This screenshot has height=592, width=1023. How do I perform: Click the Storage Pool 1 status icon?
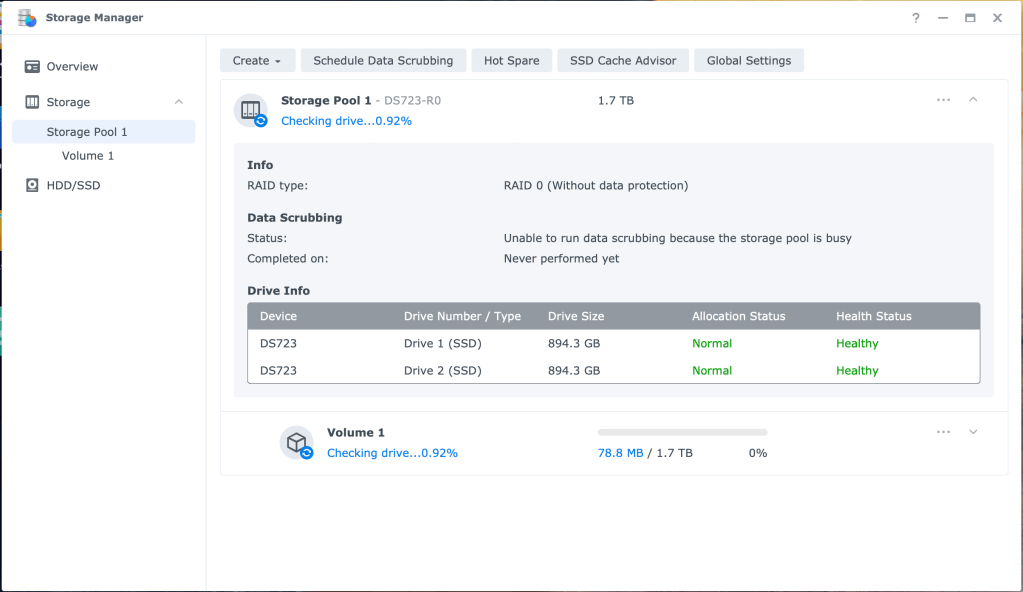250,110
